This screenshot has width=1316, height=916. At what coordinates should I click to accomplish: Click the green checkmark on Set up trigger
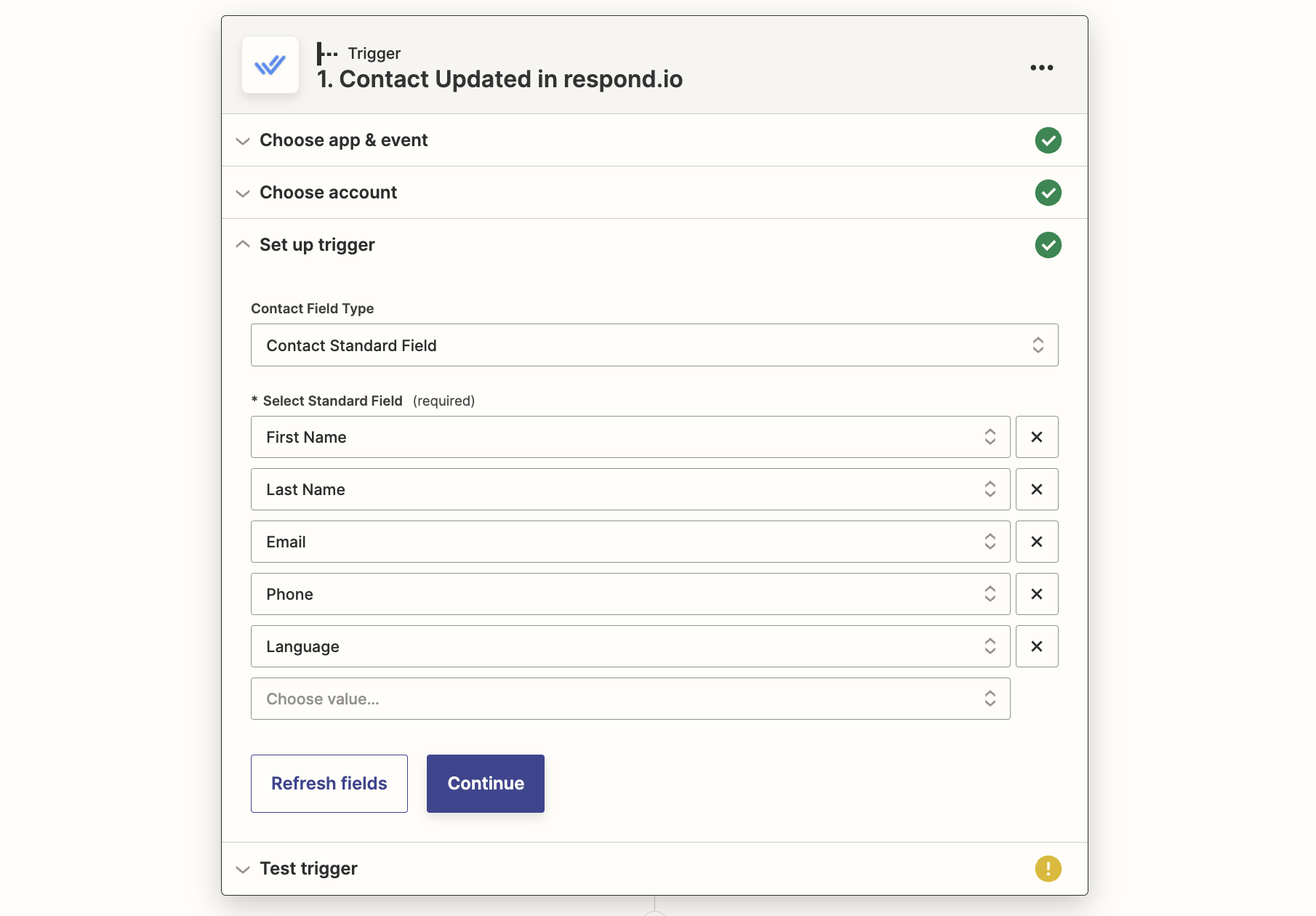coord(1048,245)
